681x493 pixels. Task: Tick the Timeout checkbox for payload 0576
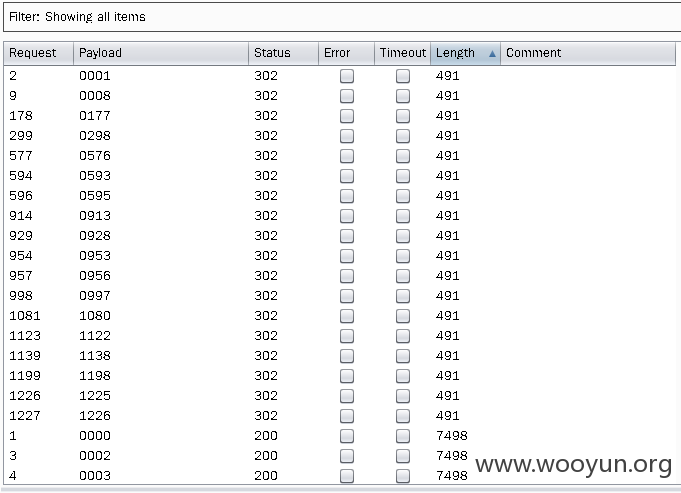click(x=403, y=156)
